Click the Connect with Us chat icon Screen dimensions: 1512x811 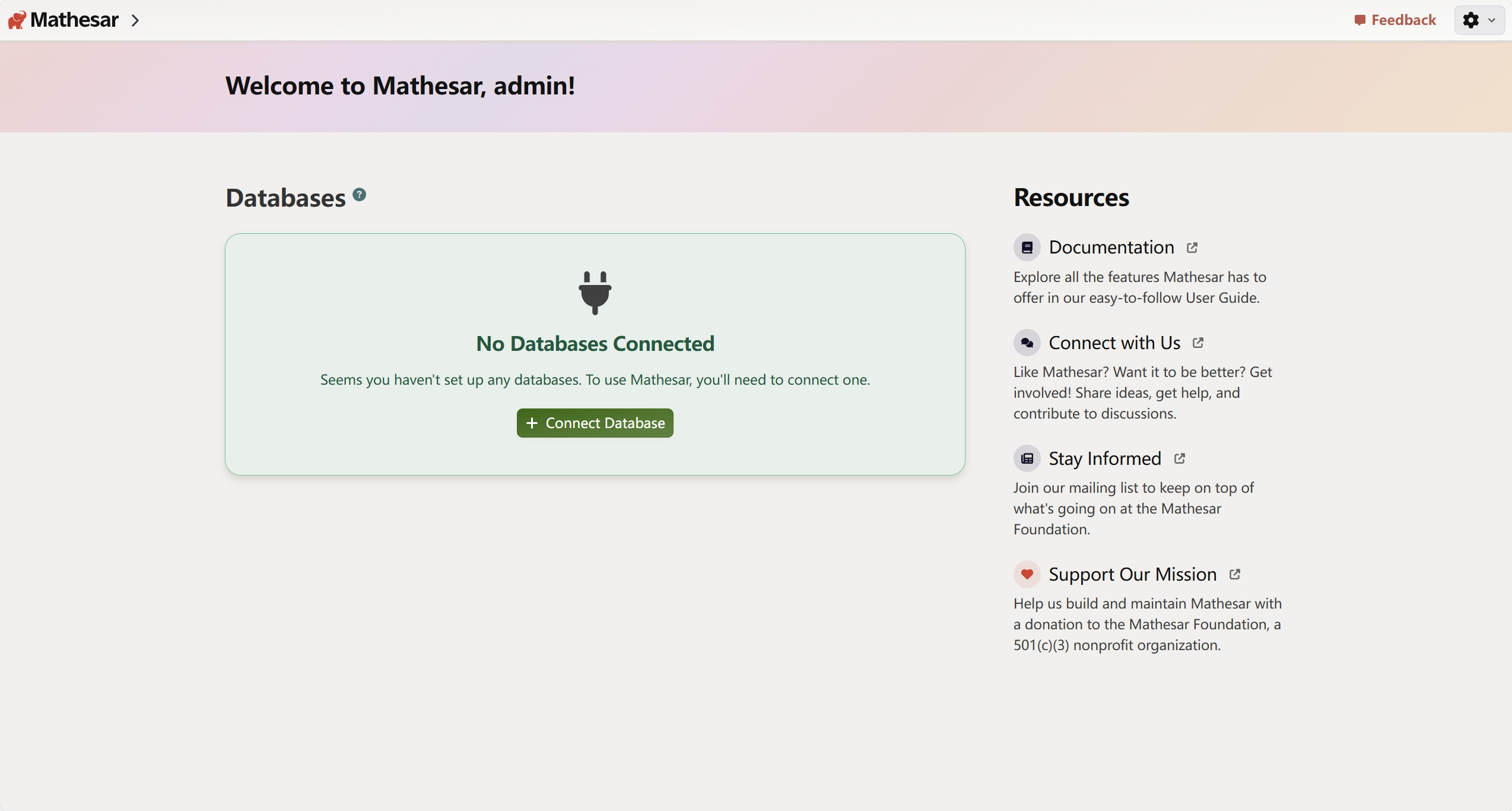1027,343
